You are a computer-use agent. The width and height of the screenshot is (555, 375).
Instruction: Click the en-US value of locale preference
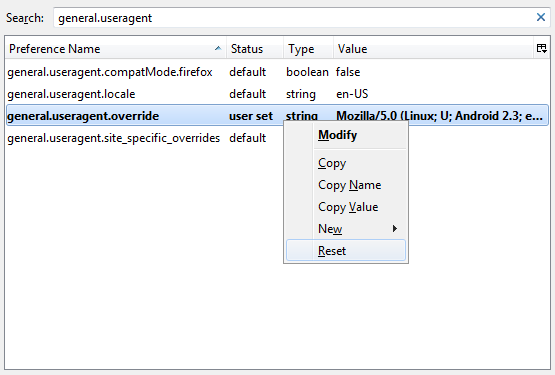pos(352,94)
